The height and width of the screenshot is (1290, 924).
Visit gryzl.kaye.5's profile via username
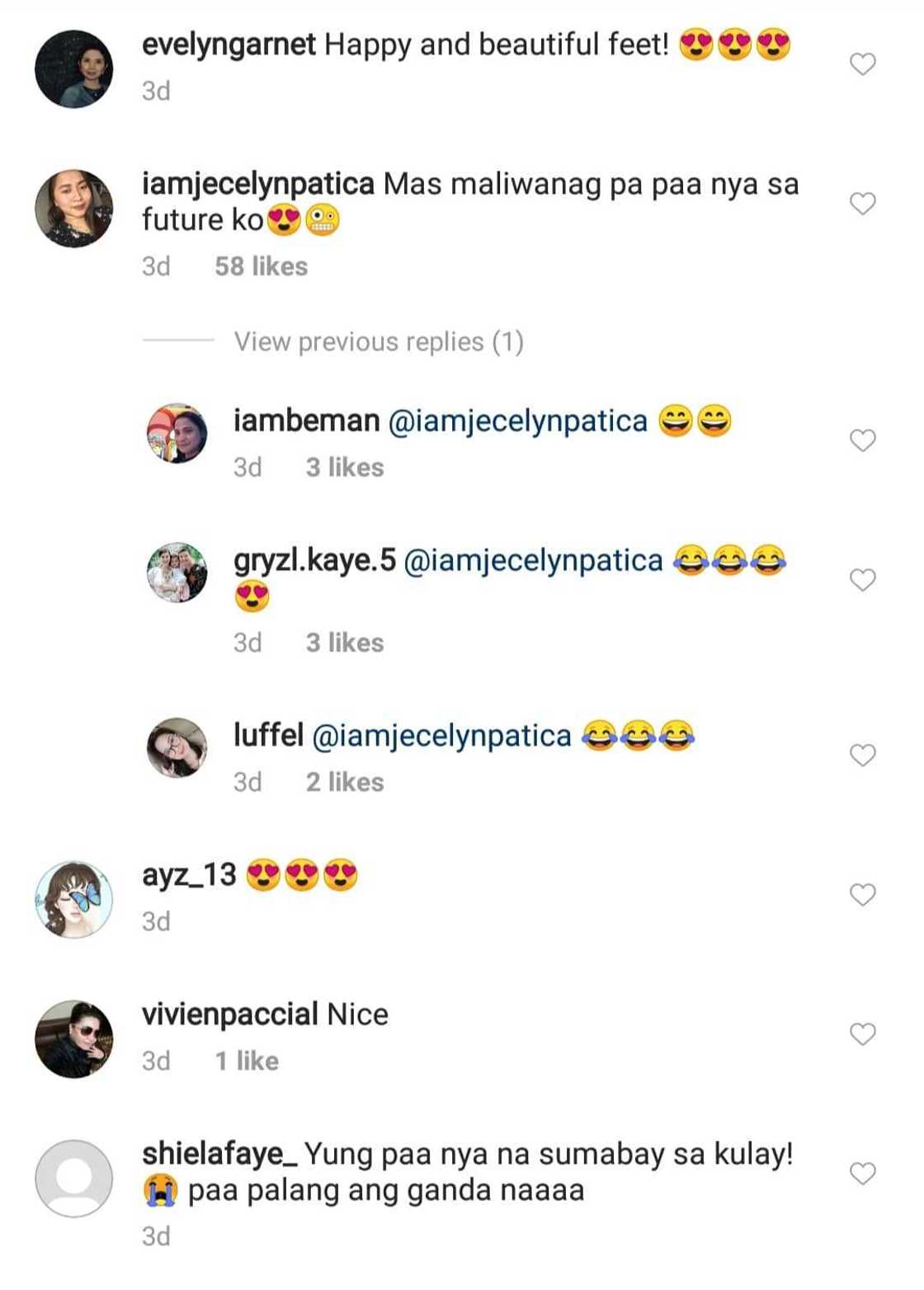314,561
